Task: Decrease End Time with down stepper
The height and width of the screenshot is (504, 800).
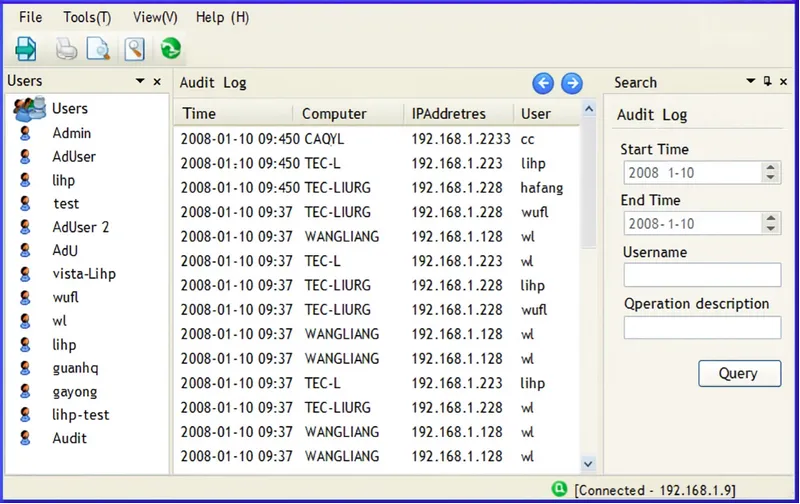Action: click(x=770, y=228)
